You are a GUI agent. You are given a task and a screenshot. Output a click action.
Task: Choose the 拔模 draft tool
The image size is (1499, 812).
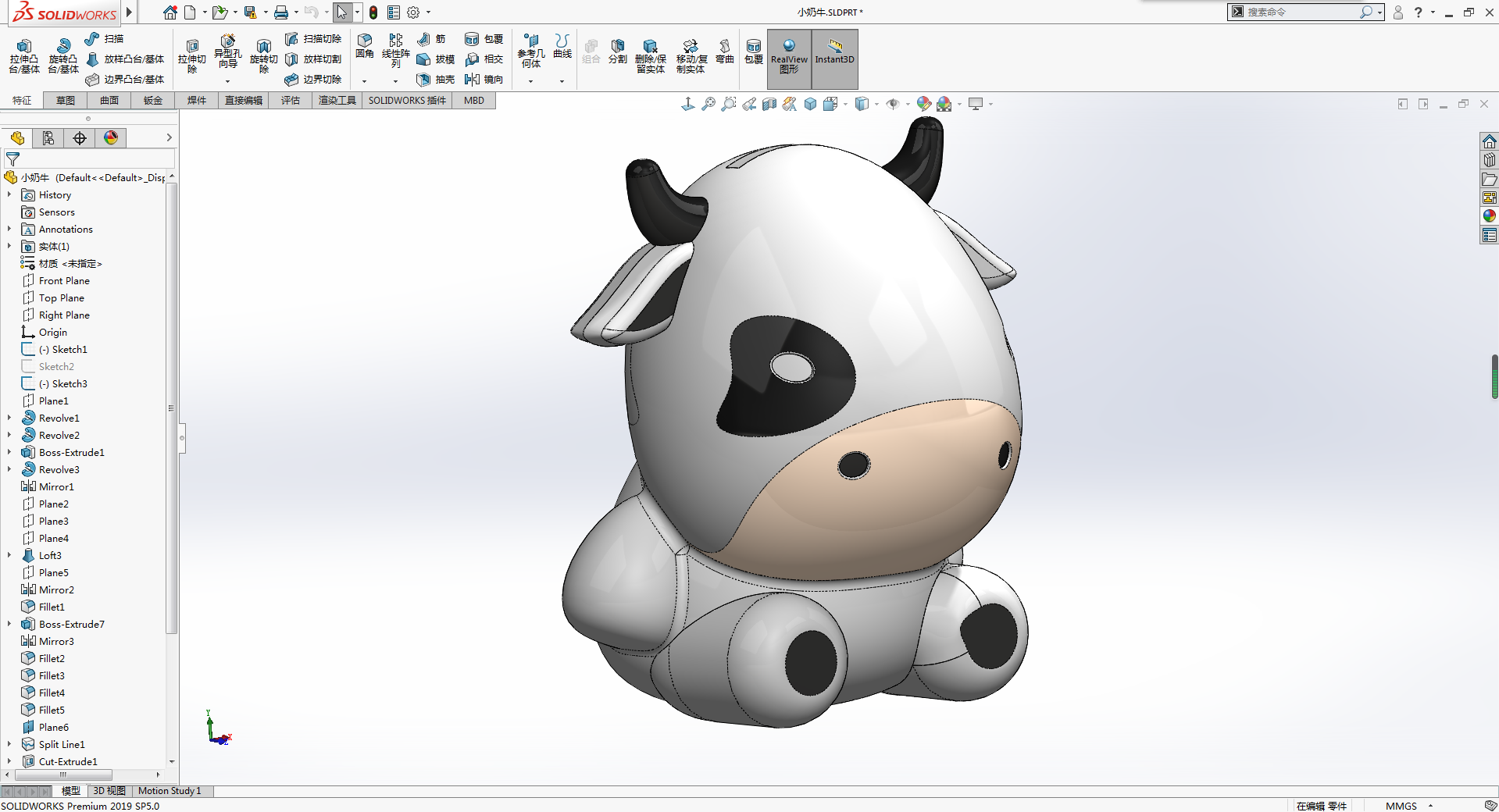click(435, 59)
